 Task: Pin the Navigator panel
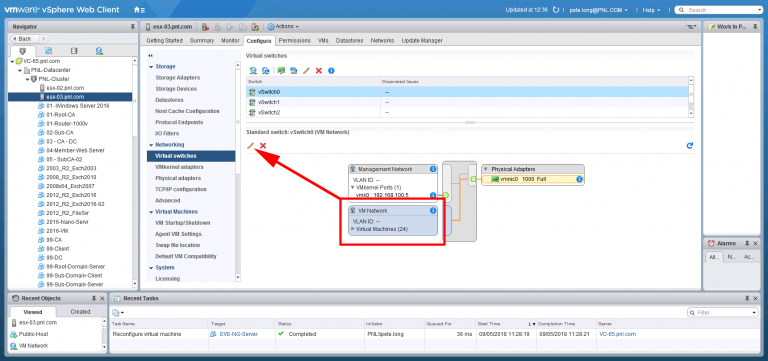pos(132,27)
